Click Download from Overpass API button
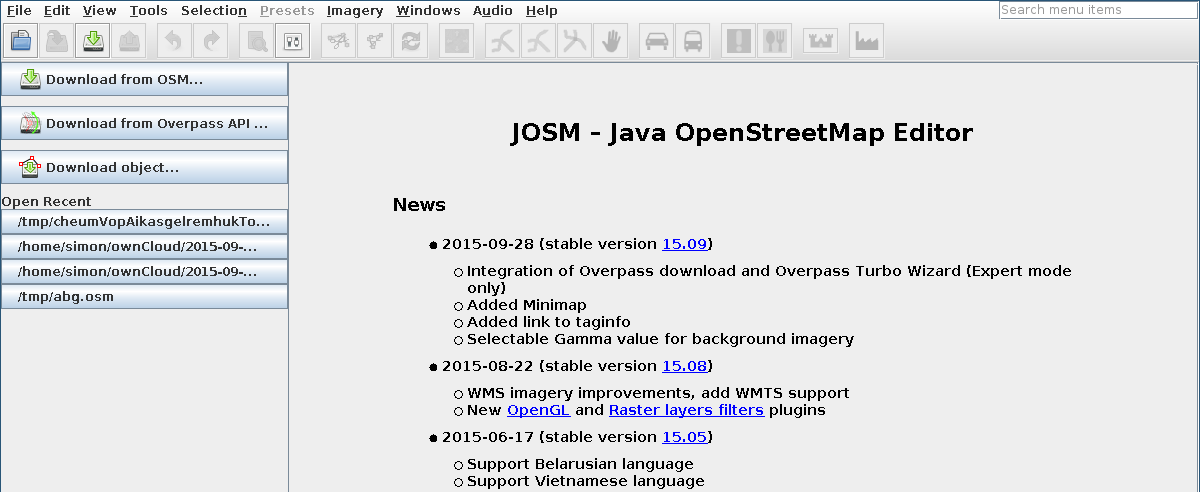 click(x=144, y=124)
